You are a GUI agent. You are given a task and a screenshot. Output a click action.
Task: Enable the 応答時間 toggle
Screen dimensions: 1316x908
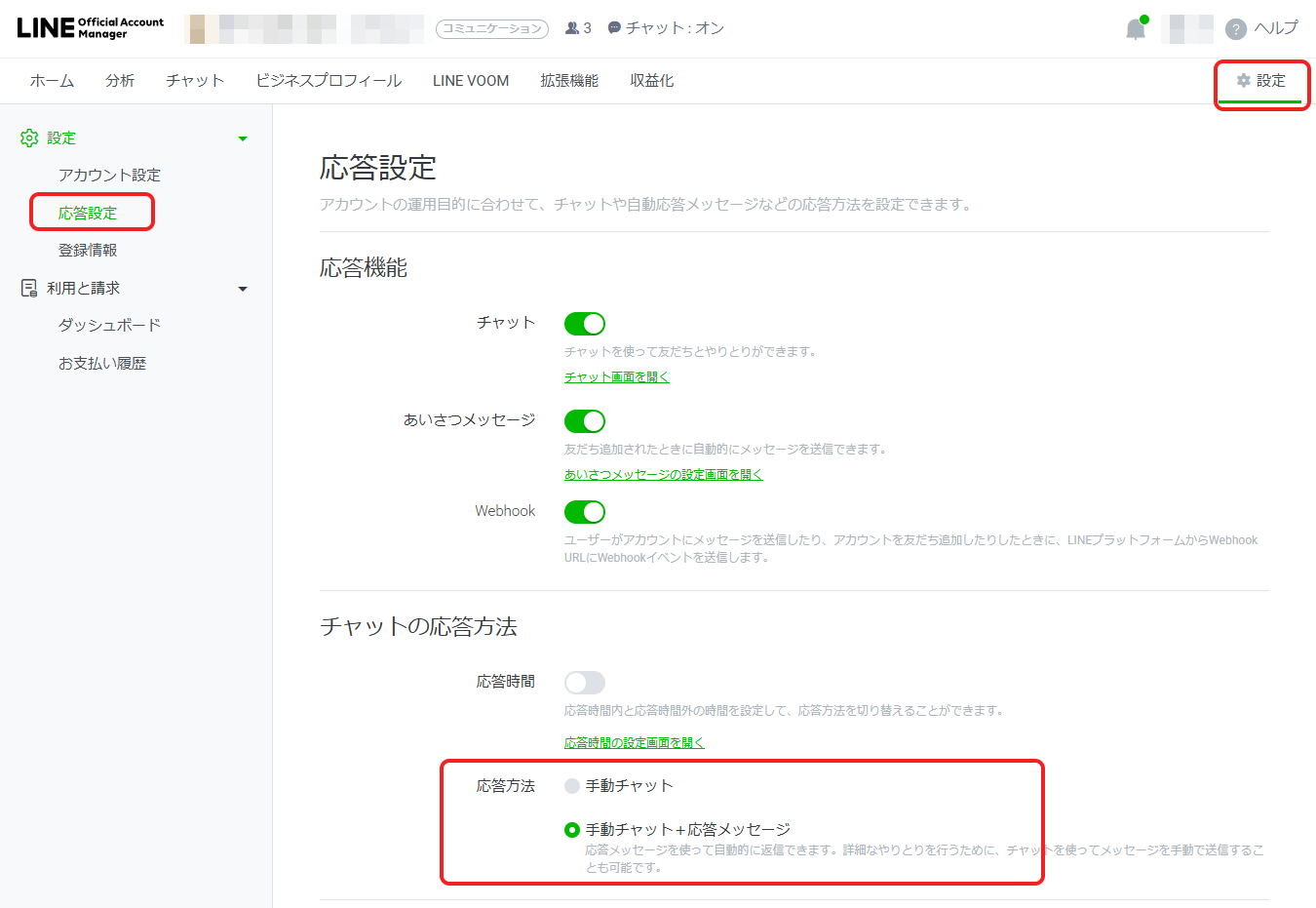[585, 682]
